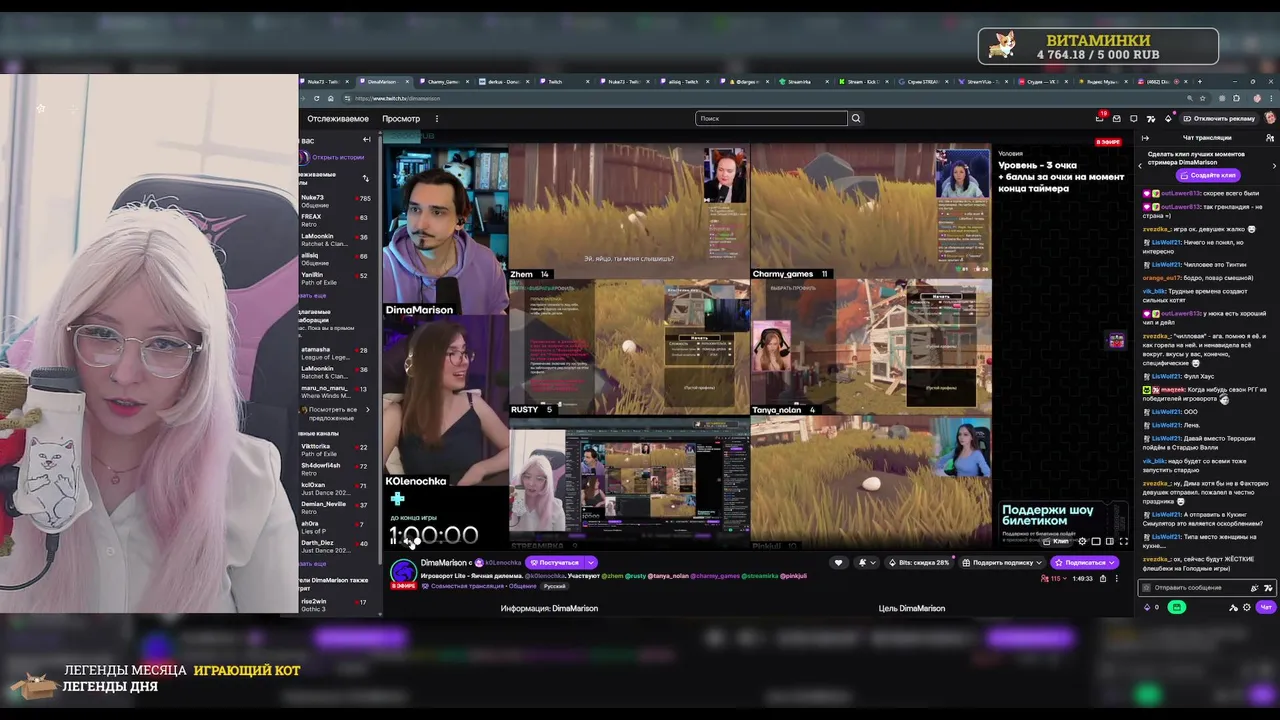This screenshot has height=720, width=1280.
Task: Open chat settings gear icon
Action: point(1247,607)
